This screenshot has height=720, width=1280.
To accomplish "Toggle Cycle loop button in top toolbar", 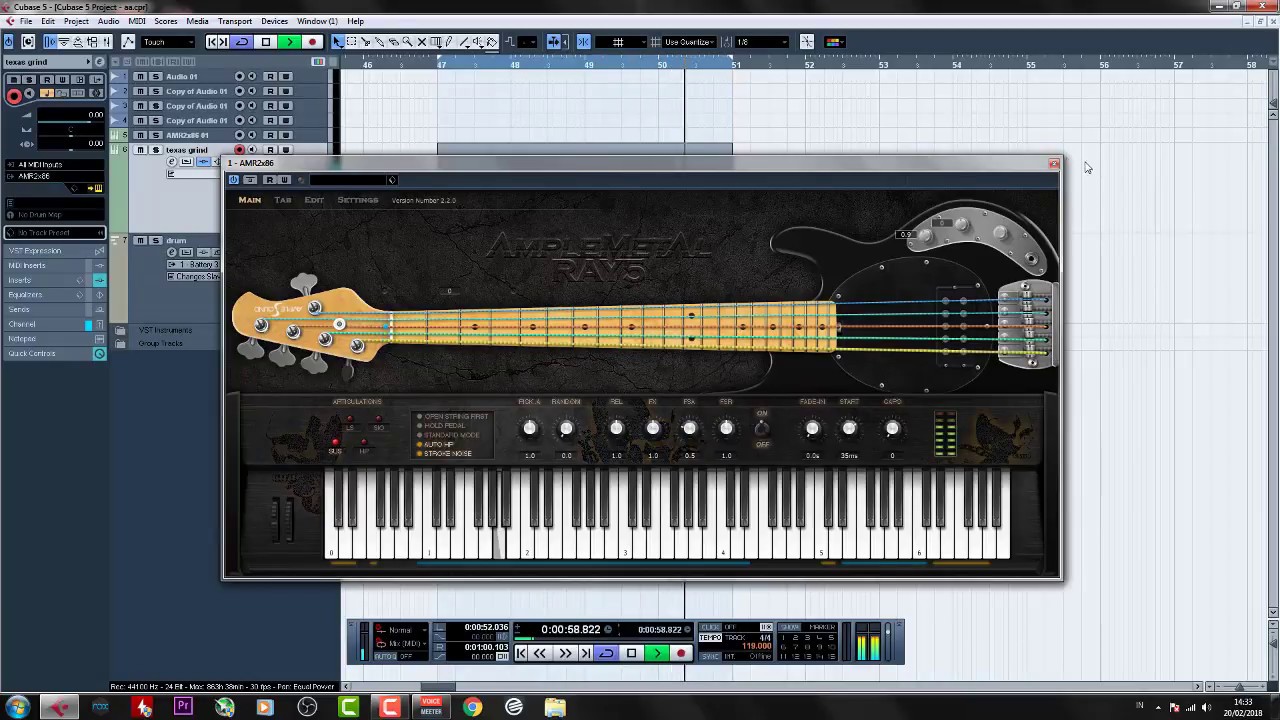I will pyautogui.click(x=242, y=42).
